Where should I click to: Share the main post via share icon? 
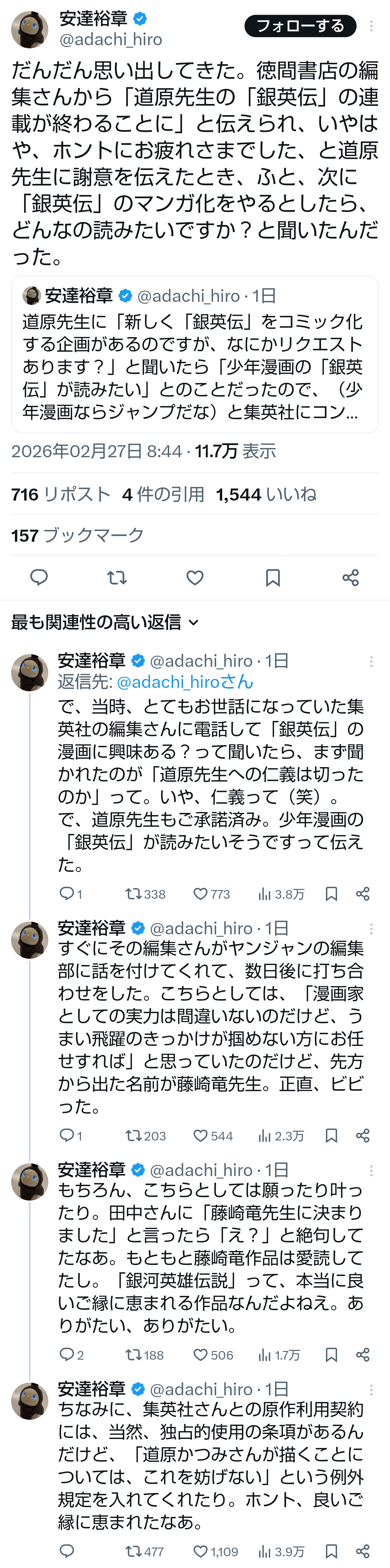pyautogui.click(x=350, y=577)
